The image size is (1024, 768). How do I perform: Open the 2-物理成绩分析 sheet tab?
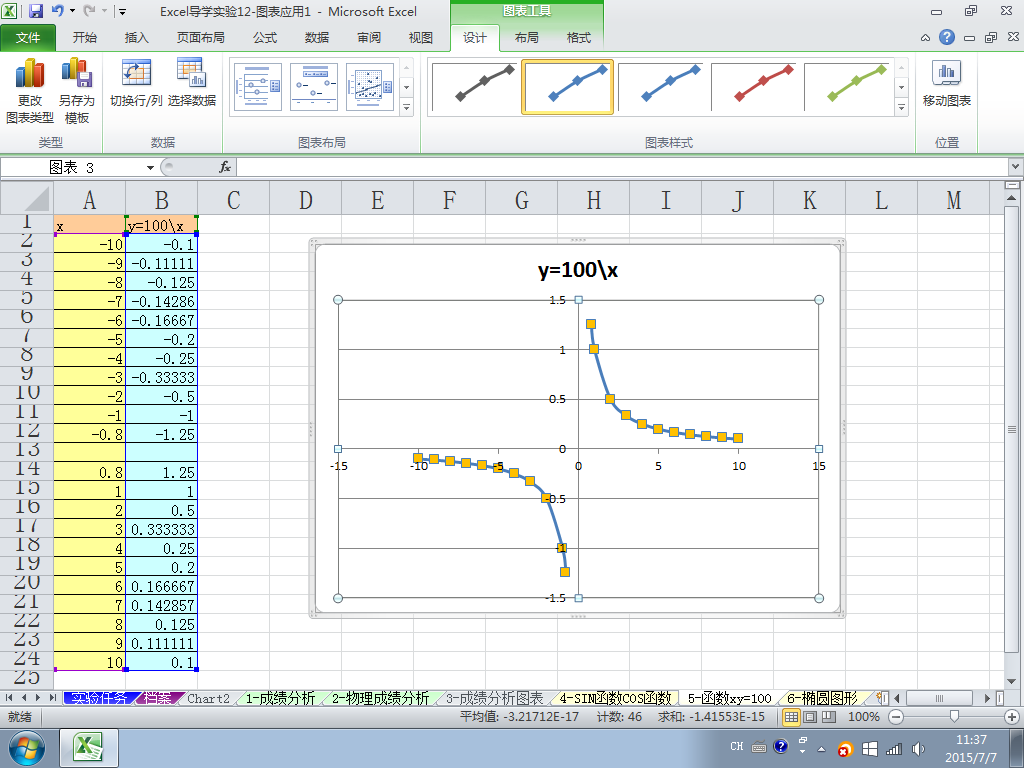(380, 698)
